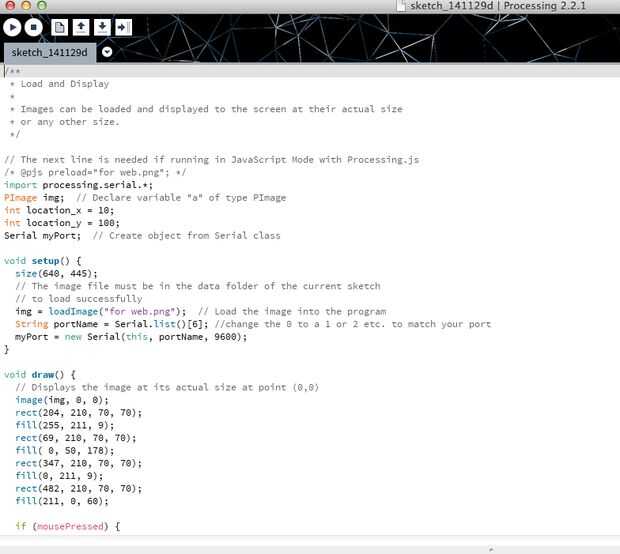Click the 'Displays the image at its actual size' comment
Screen dimensions: 620x554
167,388
